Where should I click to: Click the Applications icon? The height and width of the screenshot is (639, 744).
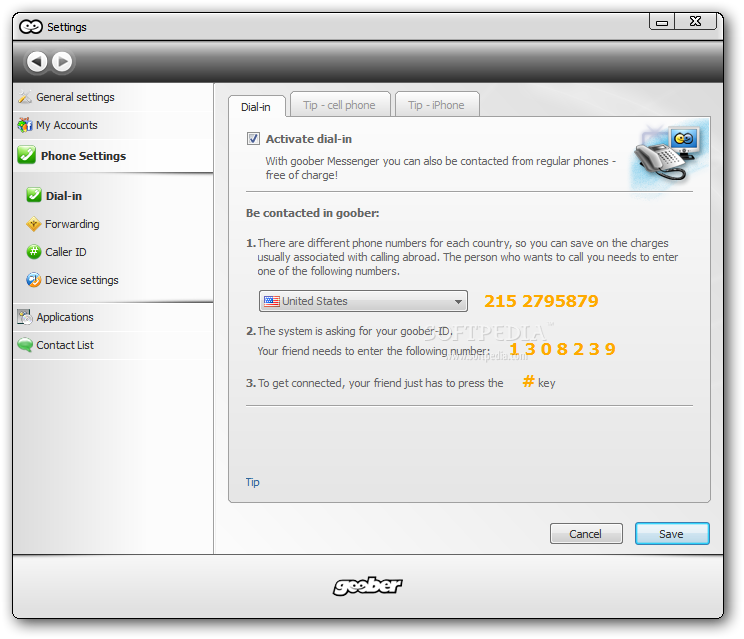coord(25,316)
